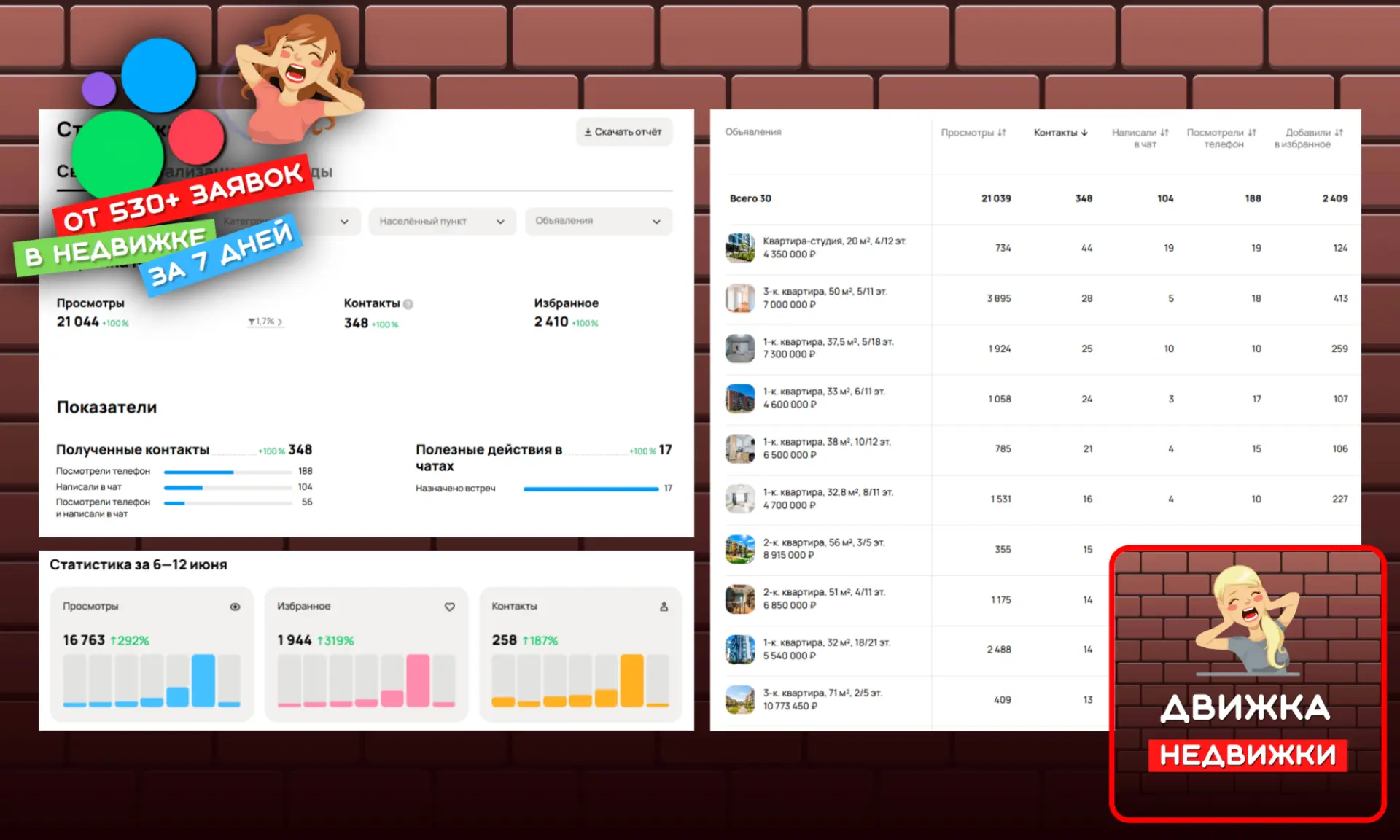Sort table by Контакты column
Image resolution: width=1400 pixels, height=840 pixels.
(1061, 133)
